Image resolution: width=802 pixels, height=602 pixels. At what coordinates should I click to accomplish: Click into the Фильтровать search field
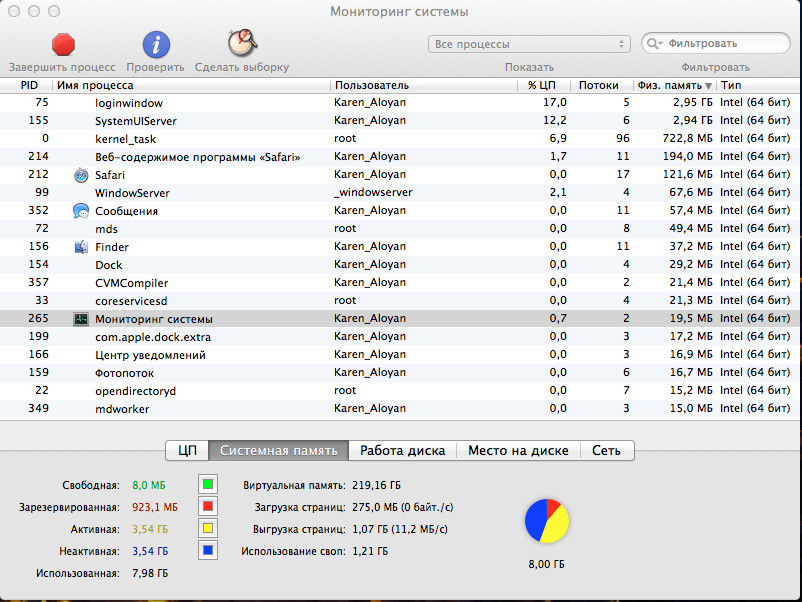tap(716, 43)
